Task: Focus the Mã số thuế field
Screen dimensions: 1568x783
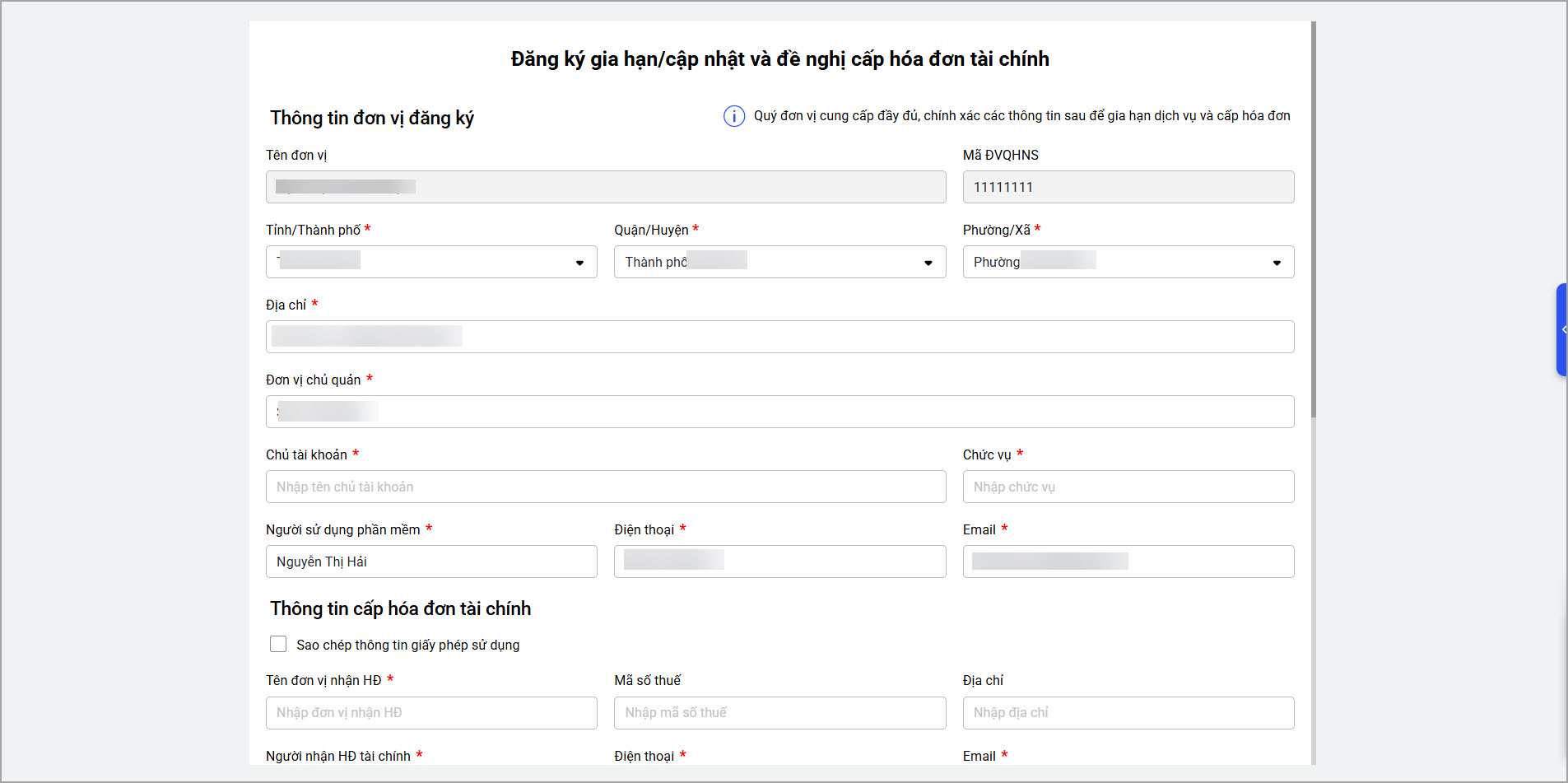Action: [779, 713]
